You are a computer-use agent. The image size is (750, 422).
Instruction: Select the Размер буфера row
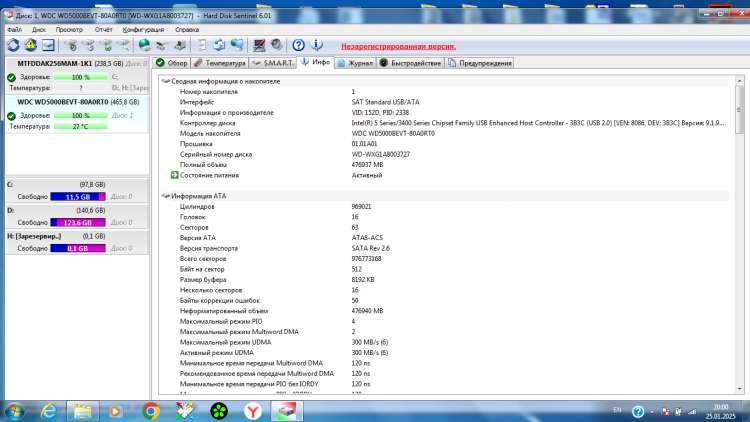coord(445,279)
